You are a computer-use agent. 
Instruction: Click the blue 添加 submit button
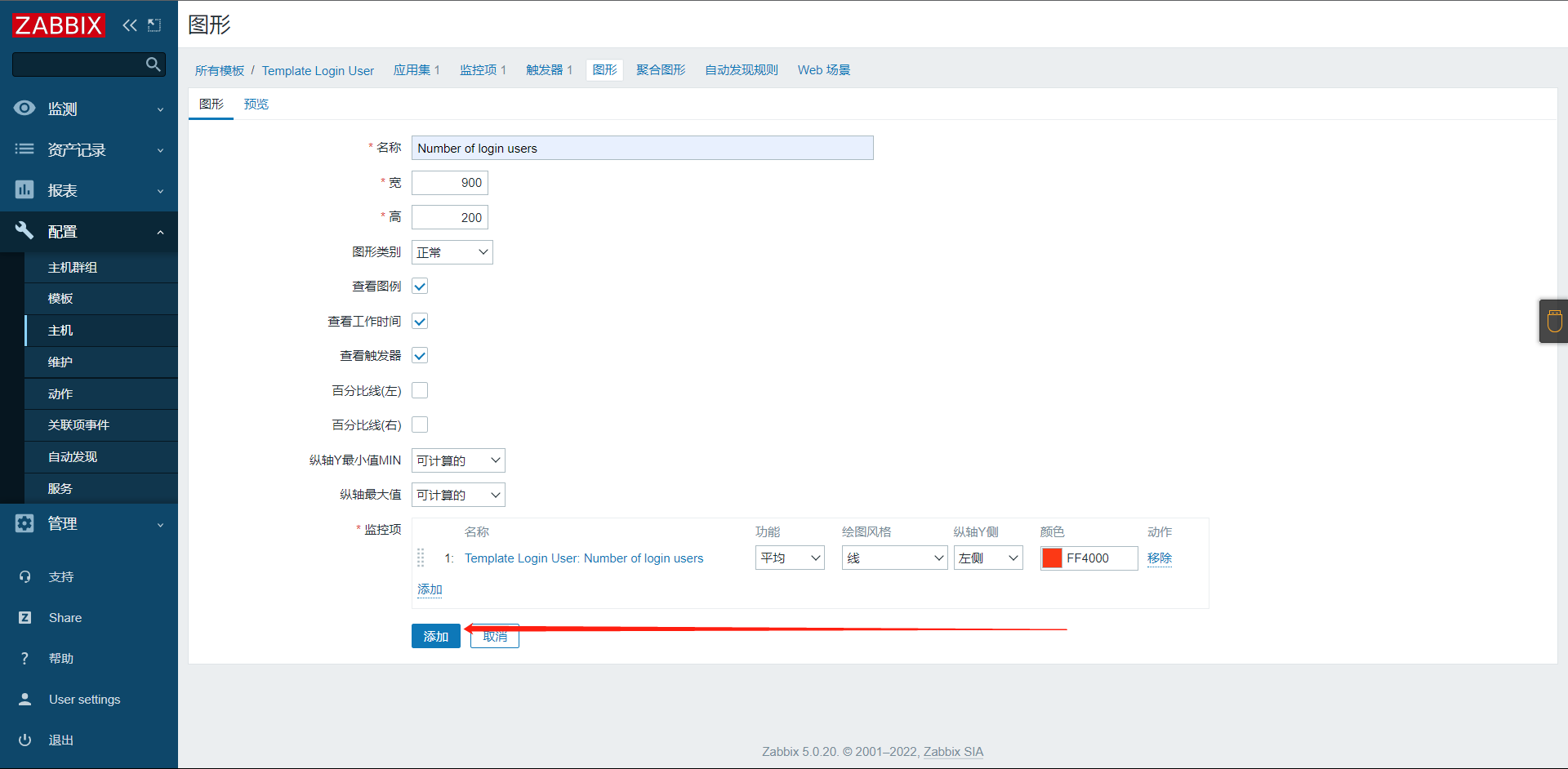436,636
